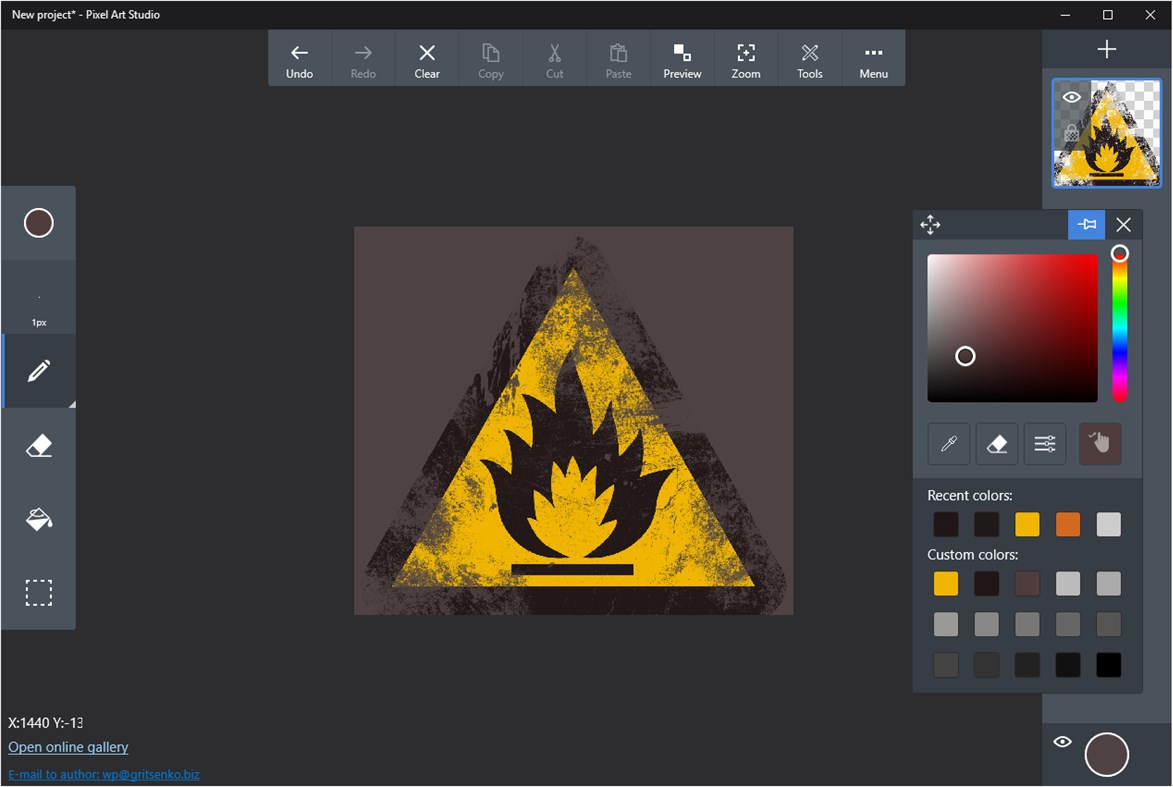Select the Pencil tool

point(38,371)
